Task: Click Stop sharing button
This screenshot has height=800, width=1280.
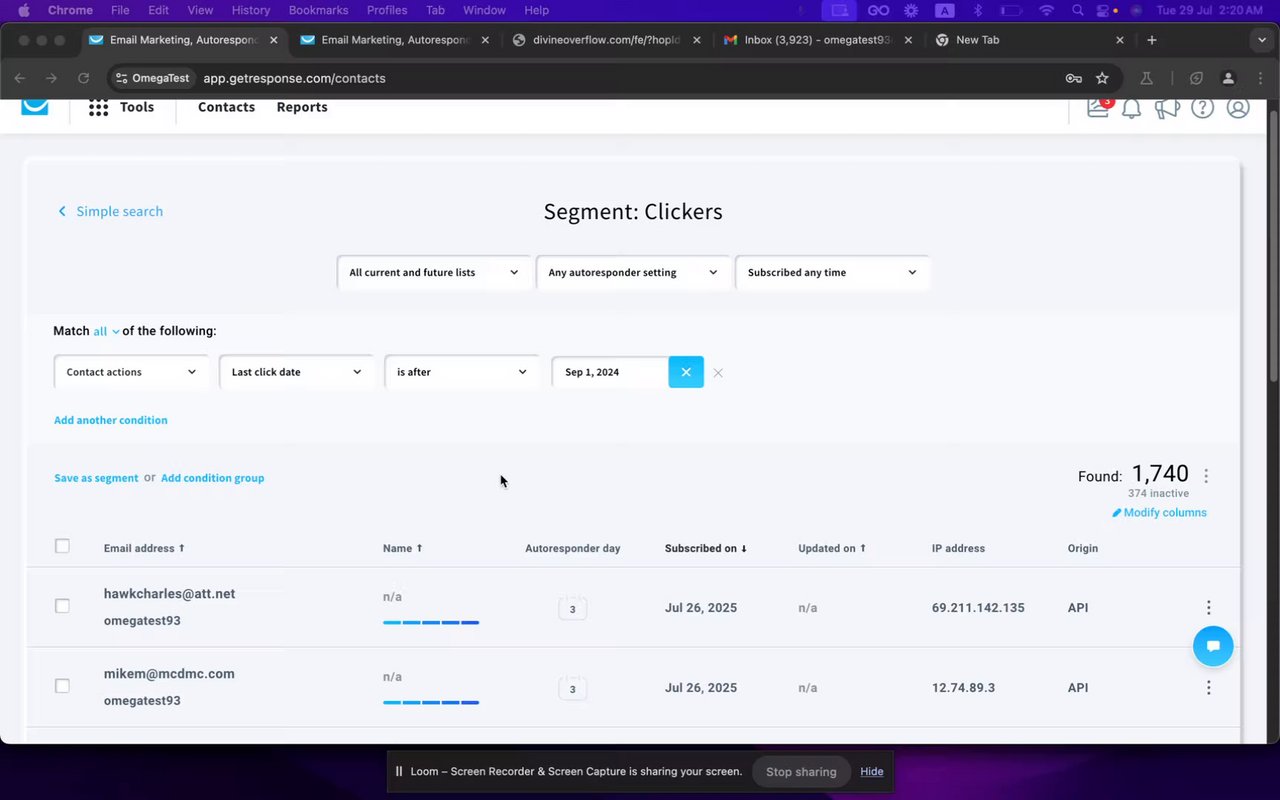Action: pyautogui.click(x=801, y=772)
